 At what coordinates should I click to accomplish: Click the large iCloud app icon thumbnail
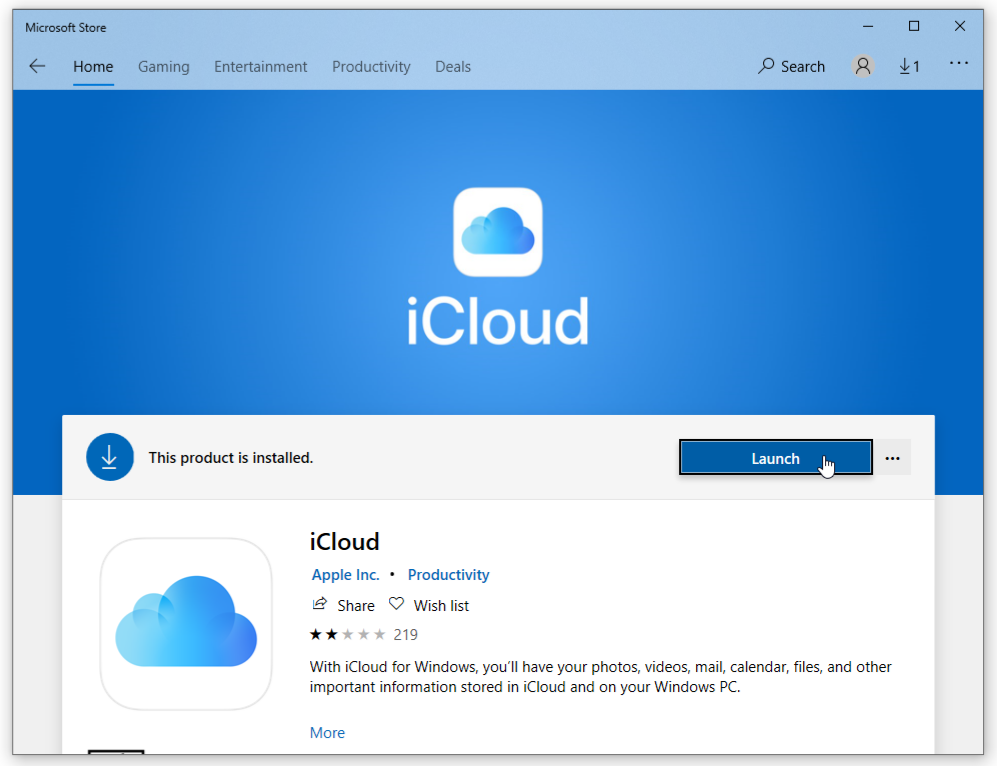click(186, 624)
